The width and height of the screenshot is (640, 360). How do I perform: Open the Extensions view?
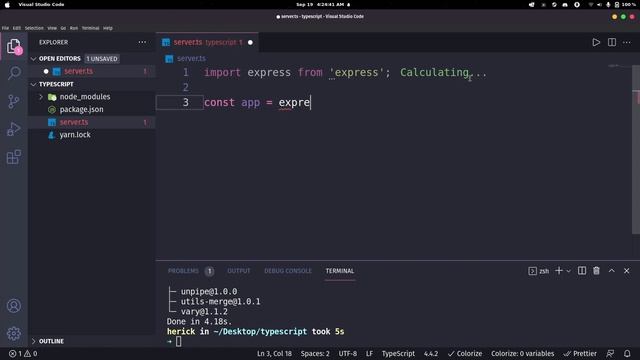coord(14,157)
